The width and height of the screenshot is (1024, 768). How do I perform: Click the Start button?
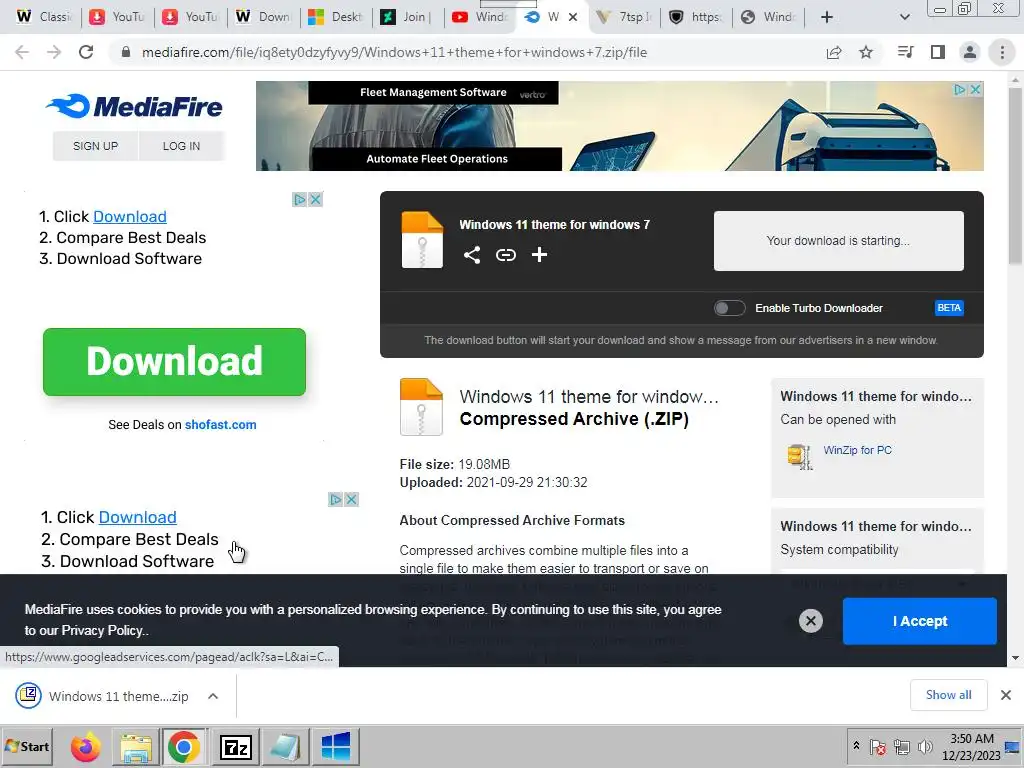(x=27, y=746)
